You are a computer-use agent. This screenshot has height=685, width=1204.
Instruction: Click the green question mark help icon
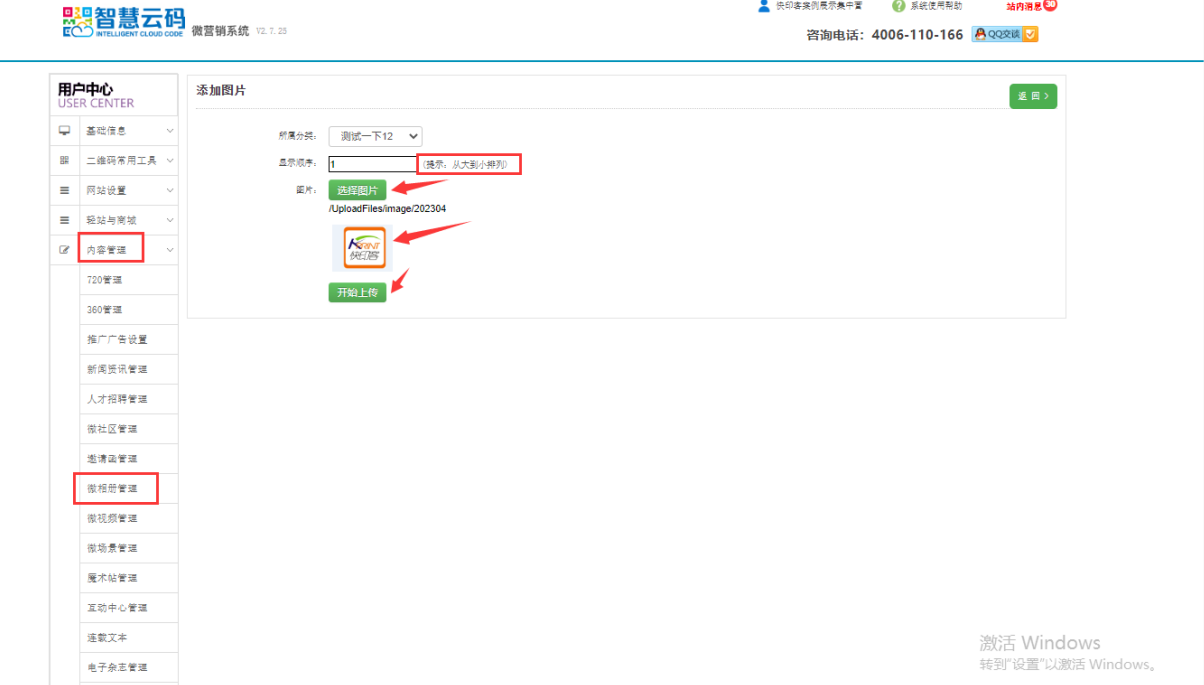click(898, 6)
